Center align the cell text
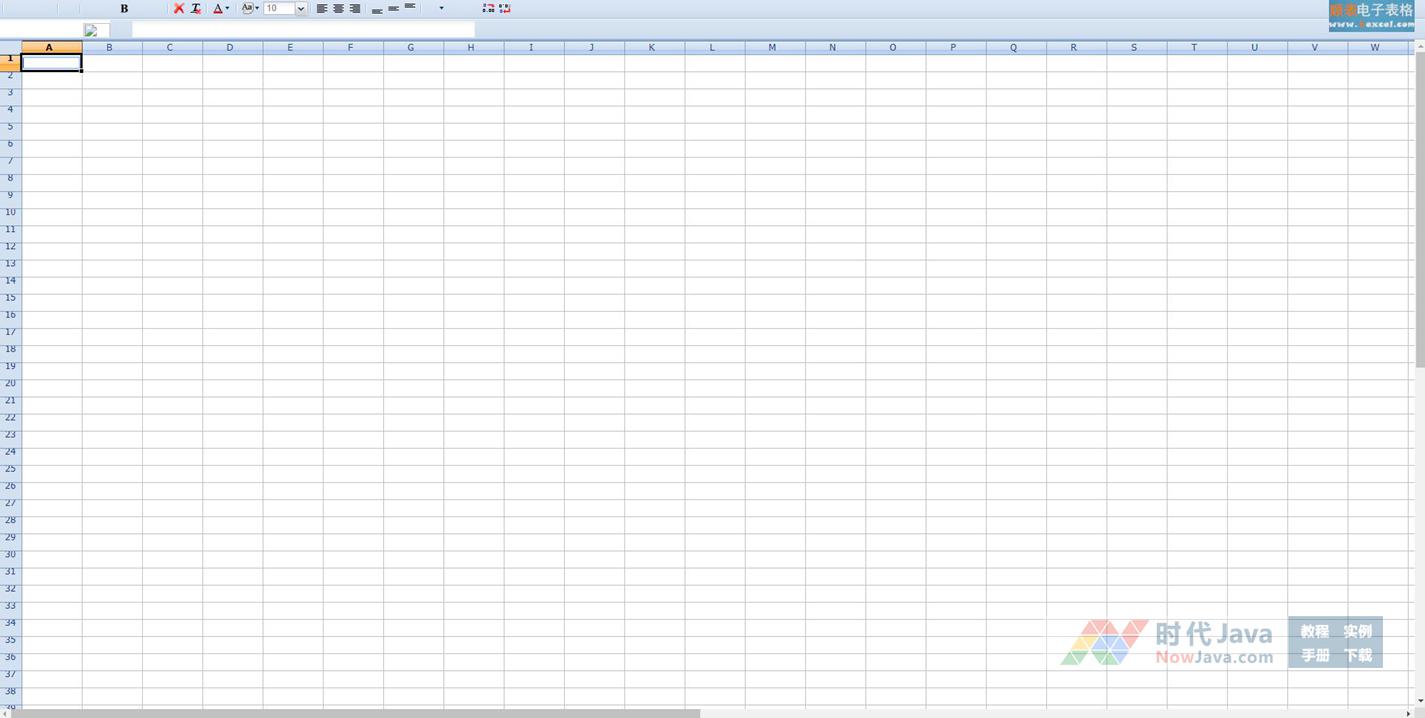1425x718 pixels. point(338,9)
